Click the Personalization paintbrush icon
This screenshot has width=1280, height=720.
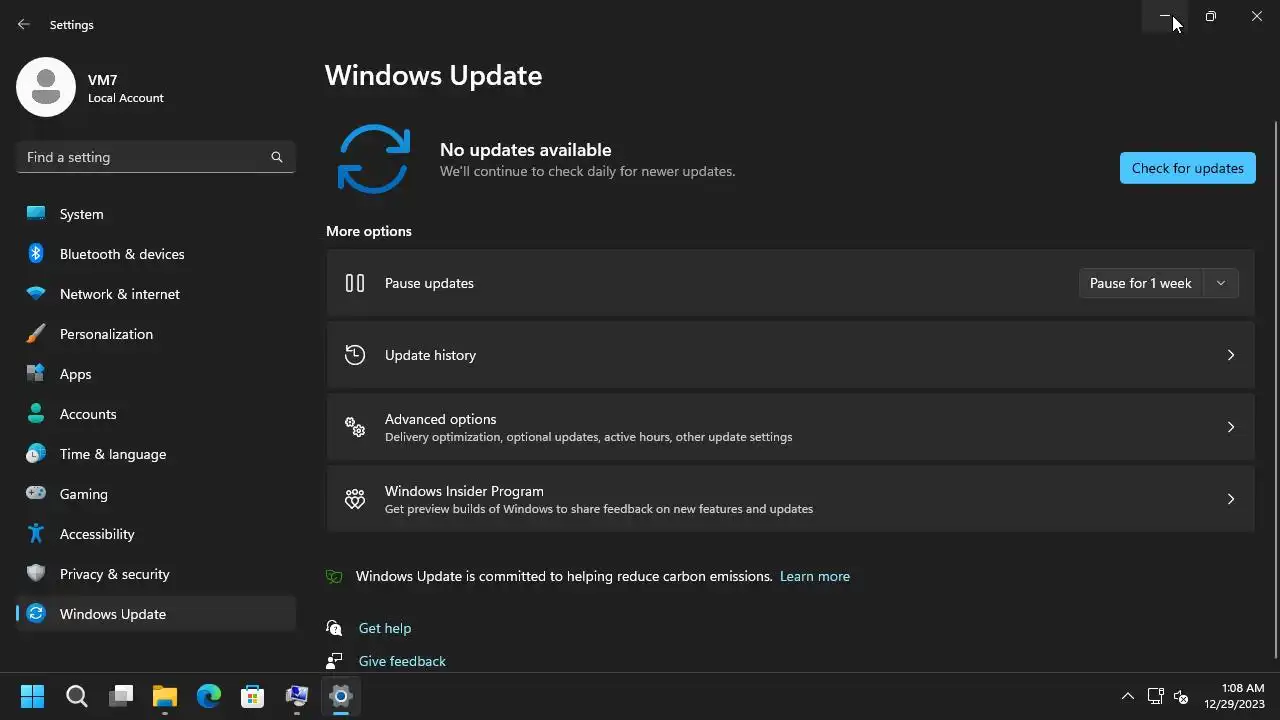click(36, 334)
